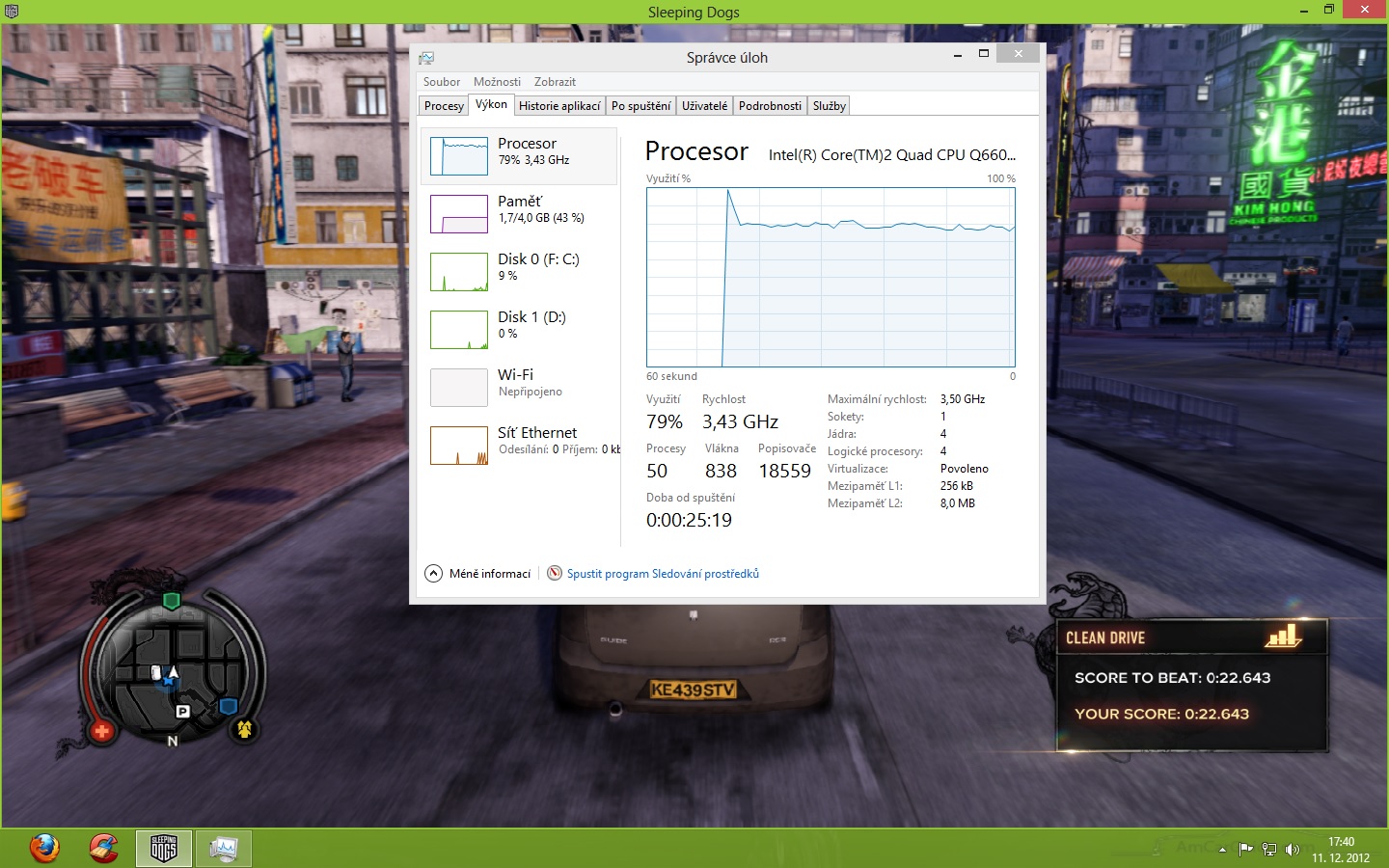
Task: Click the YOUR SCORE: 0:22.643 text
Action: click(x=1161, y=714)
